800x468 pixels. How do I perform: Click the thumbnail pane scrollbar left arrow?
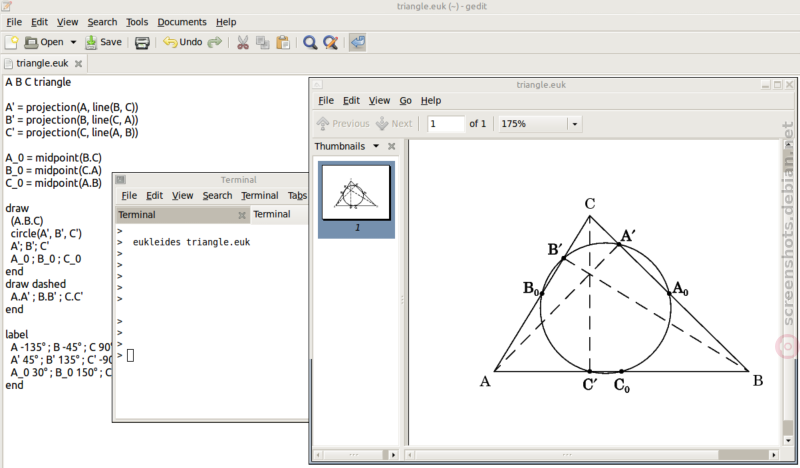coord(318,455)
